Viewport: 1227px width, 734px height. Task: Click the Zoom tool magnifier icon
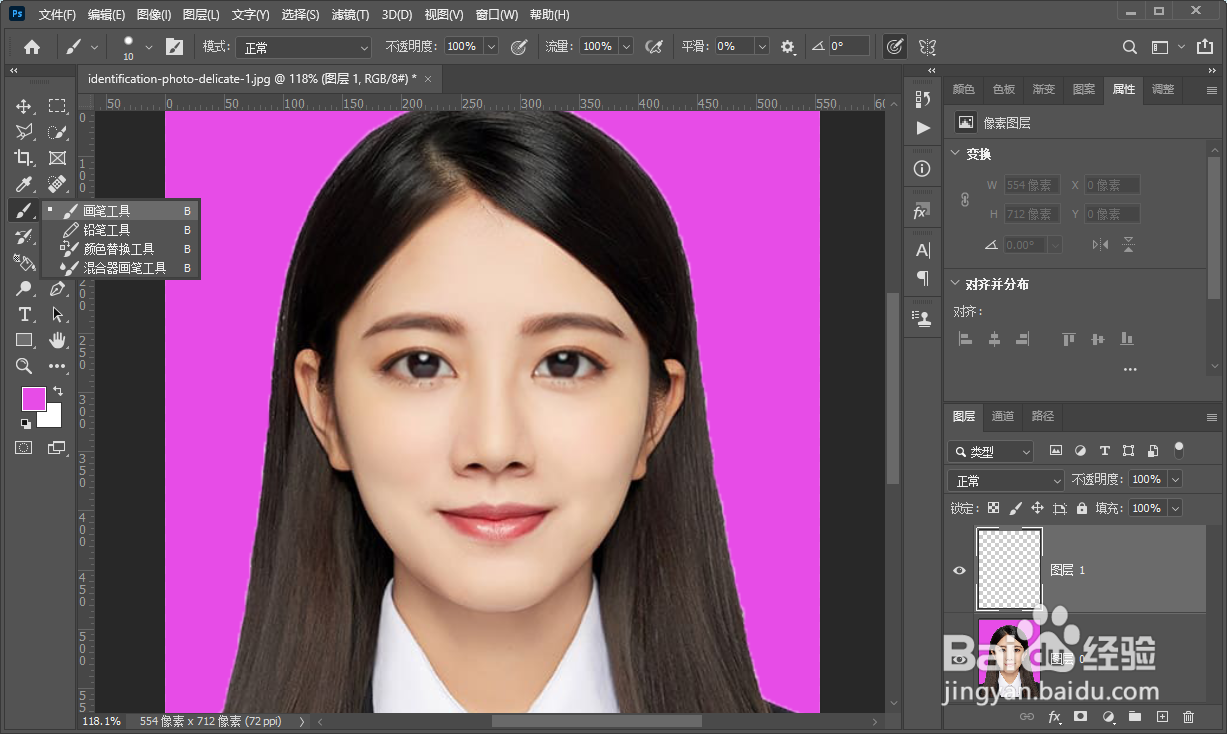coord(24,366)
